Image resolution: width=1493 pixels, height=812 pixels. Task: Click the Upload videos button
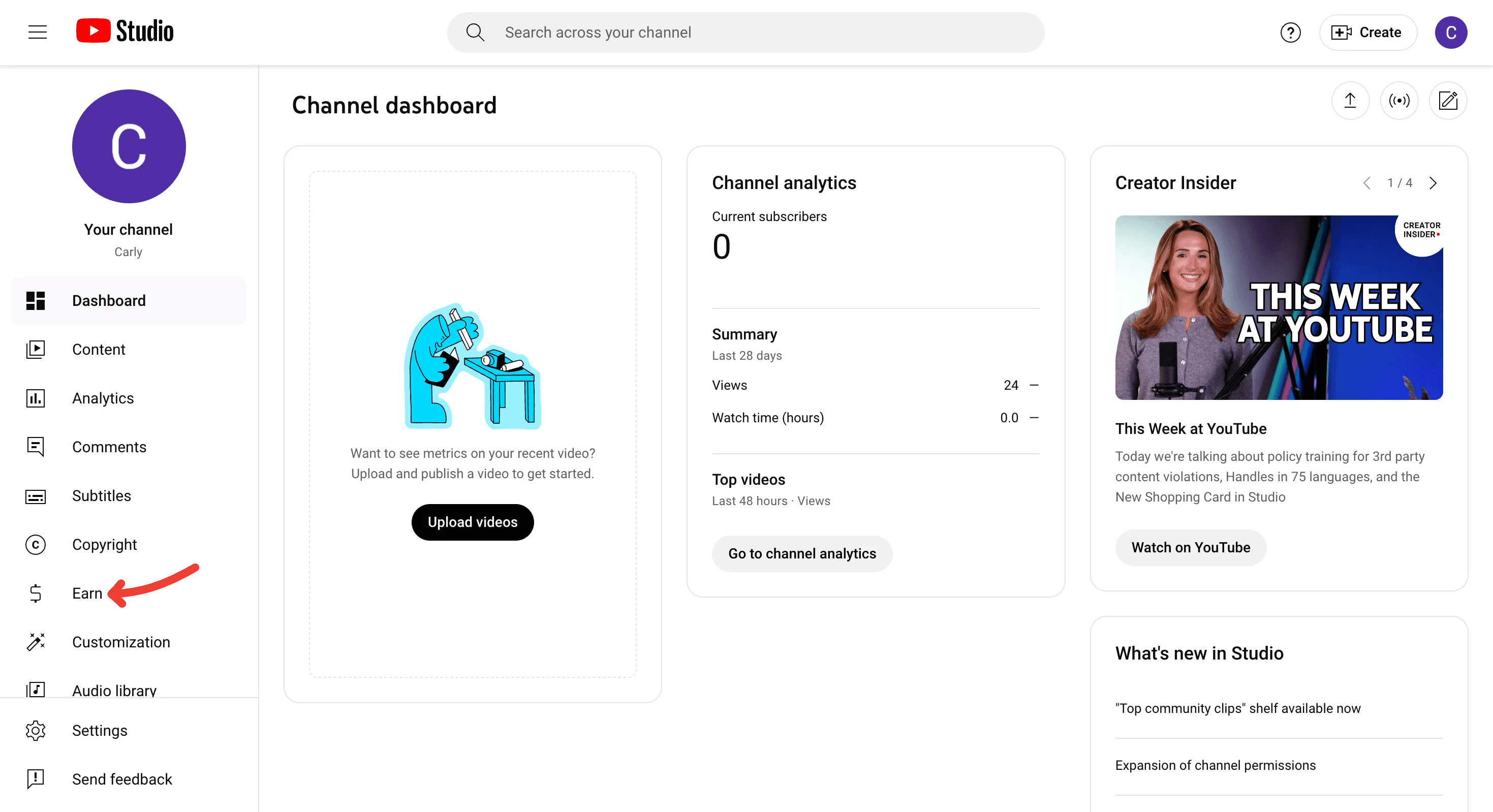[x=473, y=522]
